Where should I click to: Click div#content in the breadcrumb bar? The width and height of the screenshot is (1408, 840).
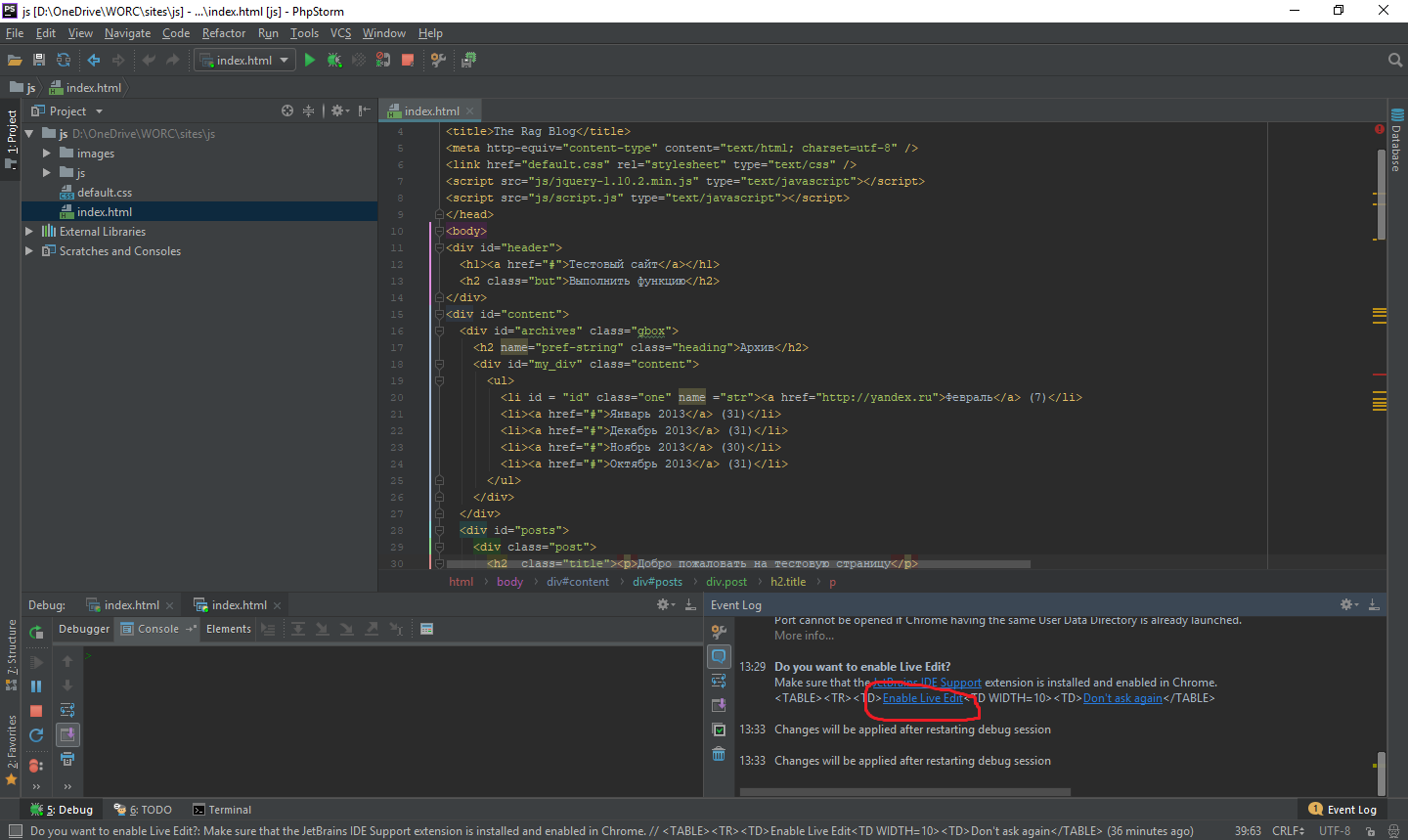click(578, 582)
